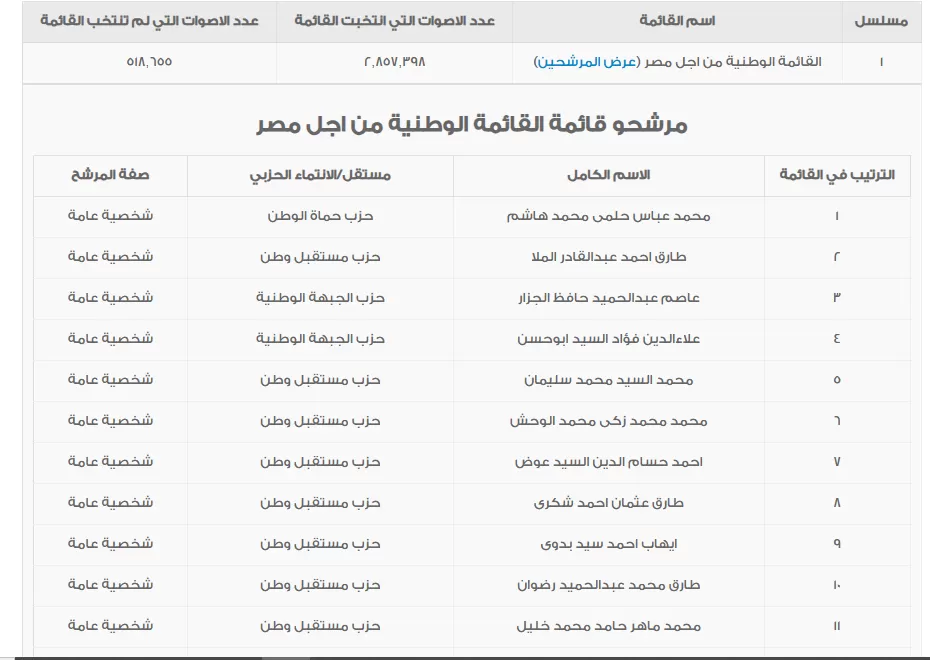This screenshot has height=660, width=930.
Task: Click the الترتيب في القائمة column header
Action: [x=837, y=175]
